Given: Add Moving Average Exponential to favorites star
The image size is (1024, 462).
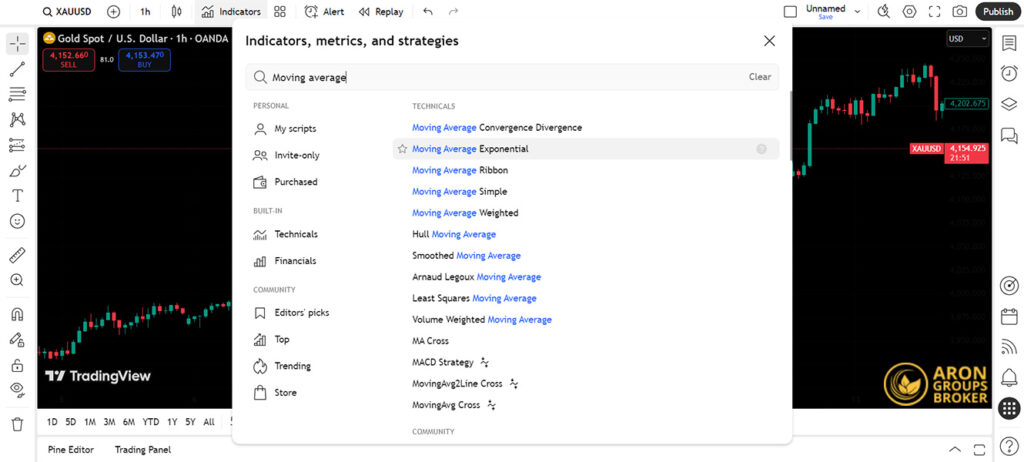Looking at the screenshot, I should (402, 149).
